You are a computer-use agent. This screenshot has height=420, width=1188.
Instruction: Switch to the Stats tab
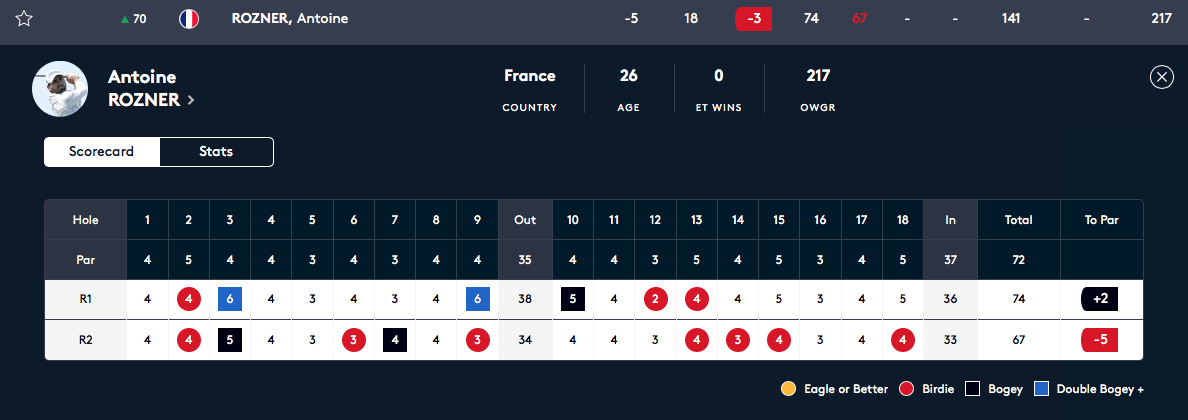point(216,152)
